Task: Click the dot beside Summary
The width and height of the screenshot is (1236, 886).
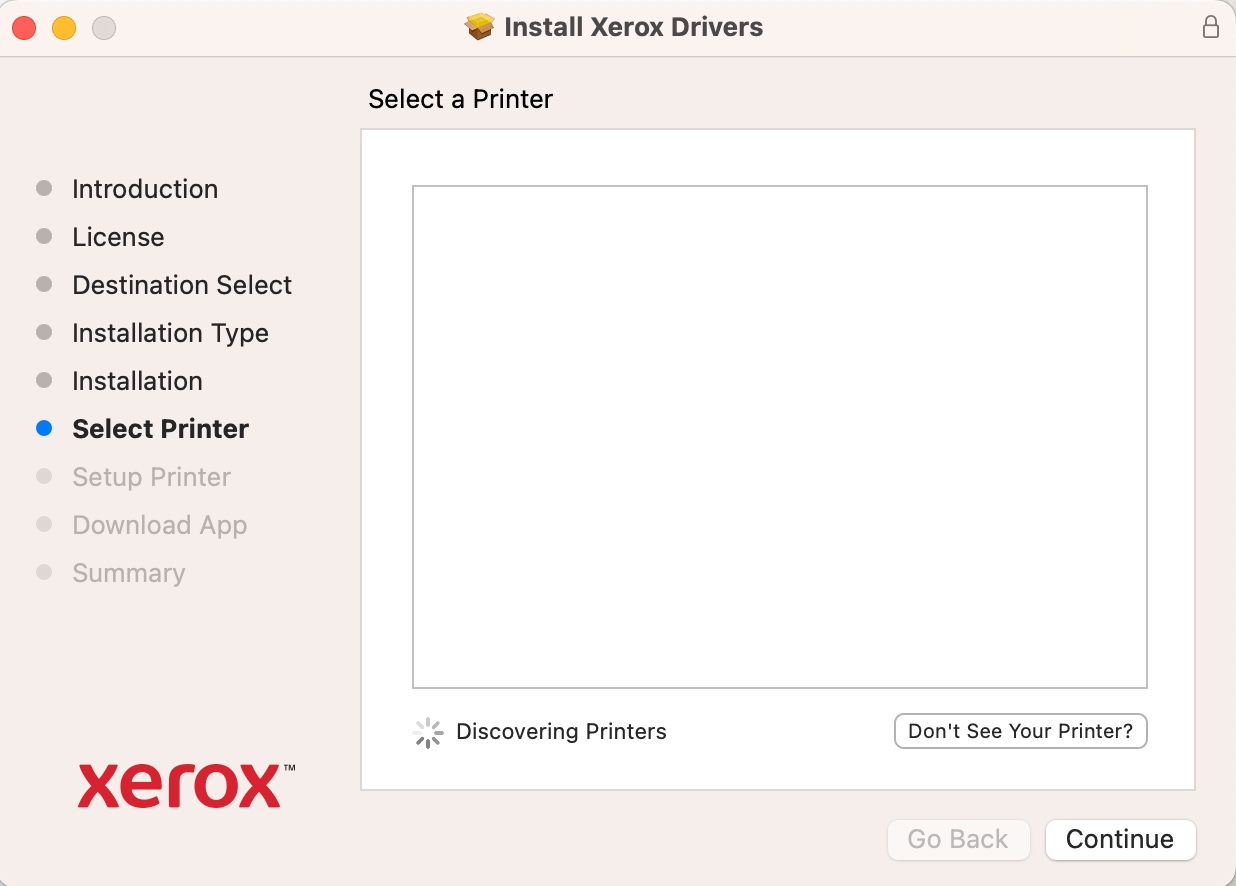Action: tap(44, 572)
